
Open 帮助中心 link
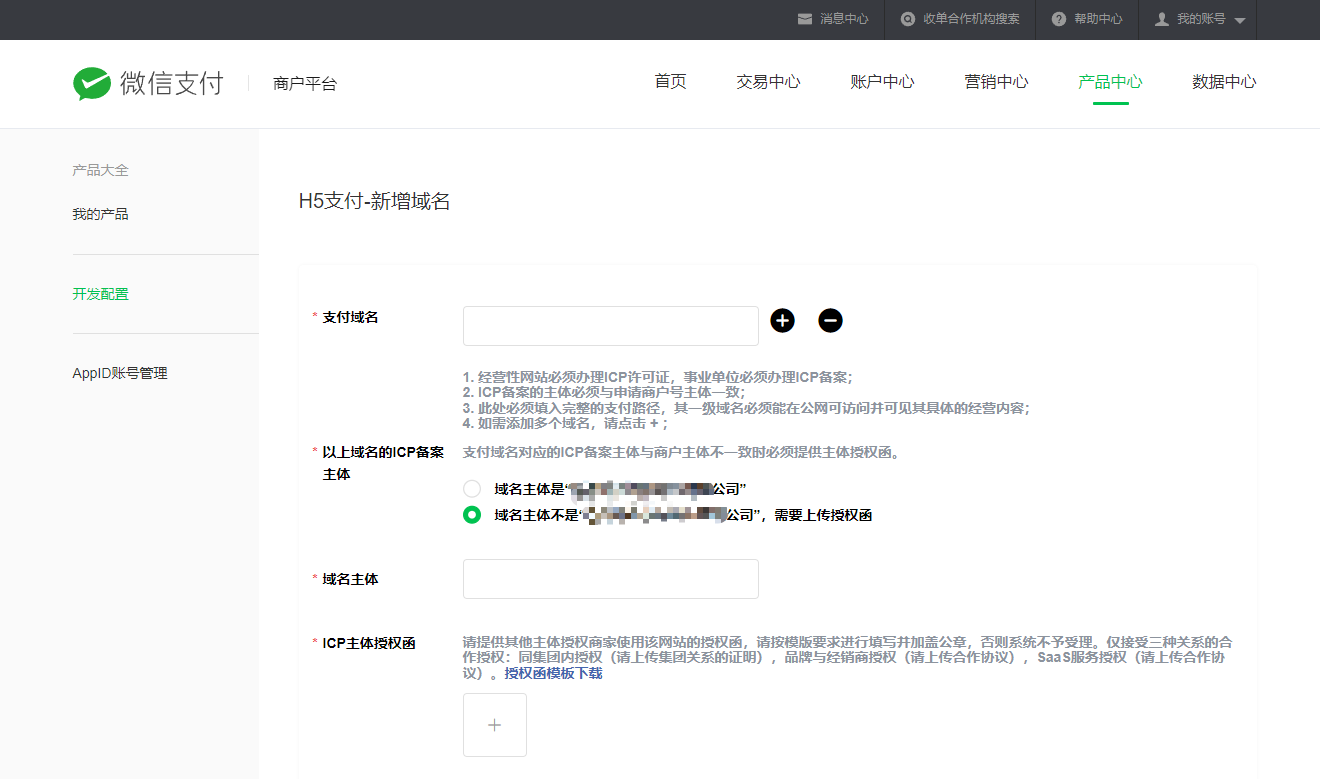point(1098,19)
